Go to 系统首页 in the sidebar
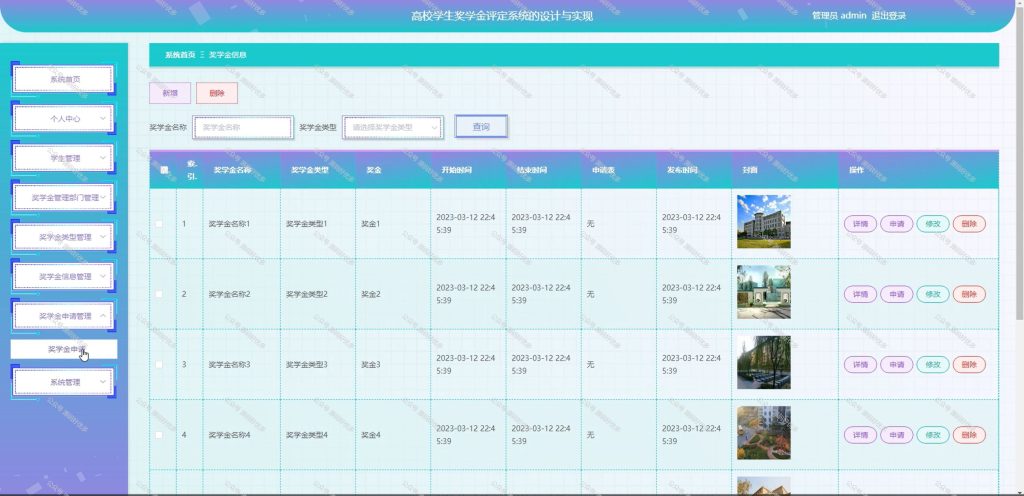This screenshot has width=1024, height=496. coord(63,79)
